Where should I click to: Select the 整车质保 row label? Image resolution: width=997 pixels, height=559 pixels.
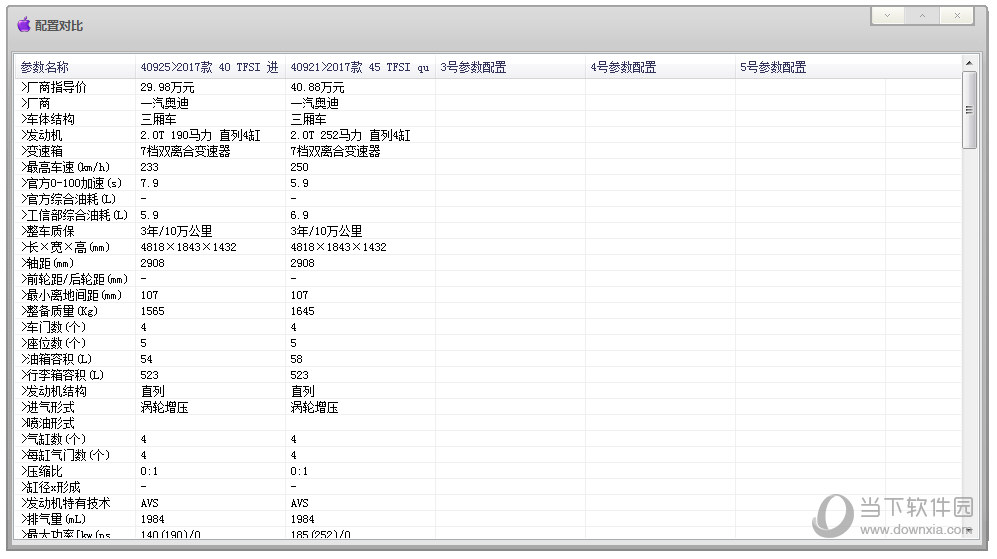pyautogui.click(x=48, y=231)
